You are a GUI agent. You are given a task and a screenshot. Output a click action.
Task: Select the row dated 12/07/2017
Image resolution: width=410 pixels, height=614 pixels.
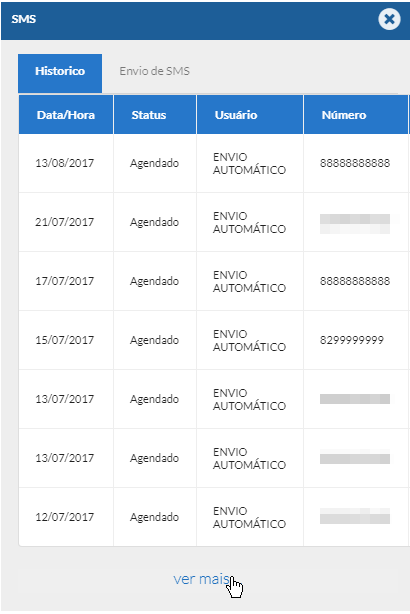click(x=214, y=517)
